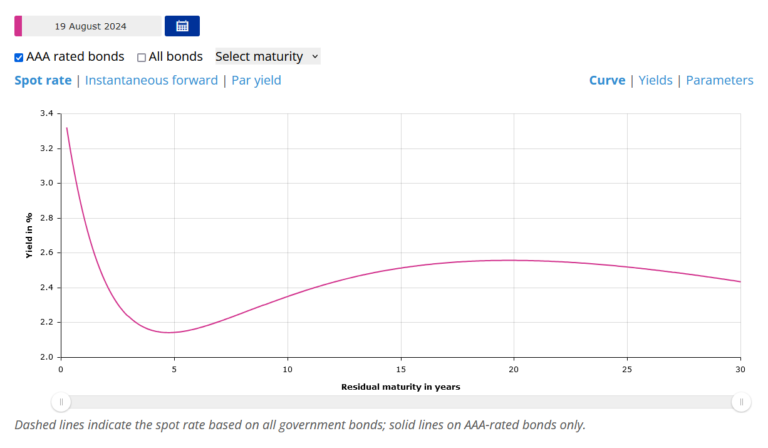Open the calendar date picker icon
Viewport: 768px width, 448px height.
tap(182, 26)
